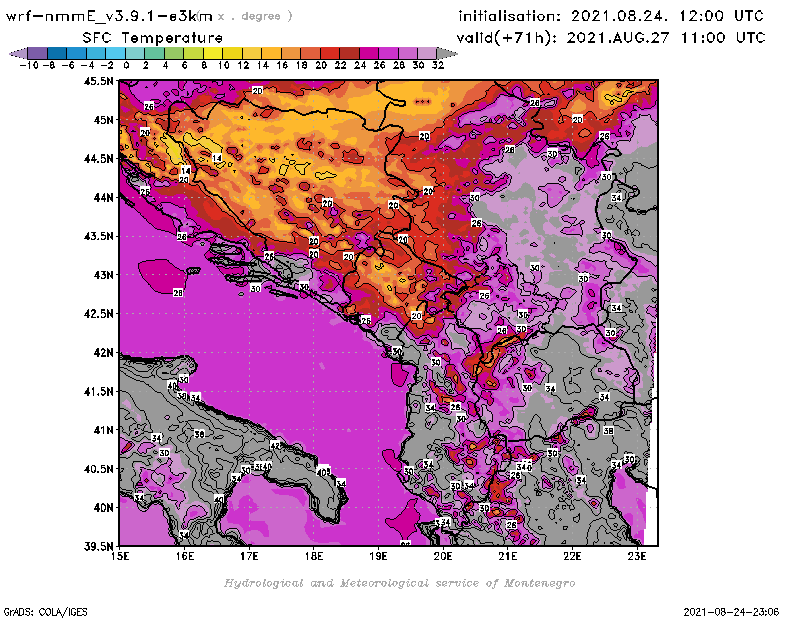The height and width of the screenshot is (618, 800).
Task: Click the '20E' longitude label
Action: click(x=443, y=556)
